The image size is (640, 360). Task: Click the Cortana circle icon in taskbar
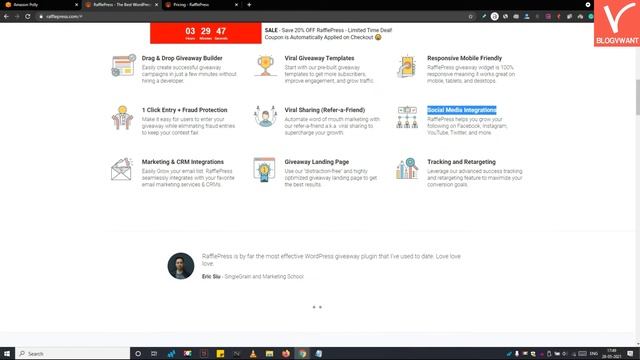[138, 353]
